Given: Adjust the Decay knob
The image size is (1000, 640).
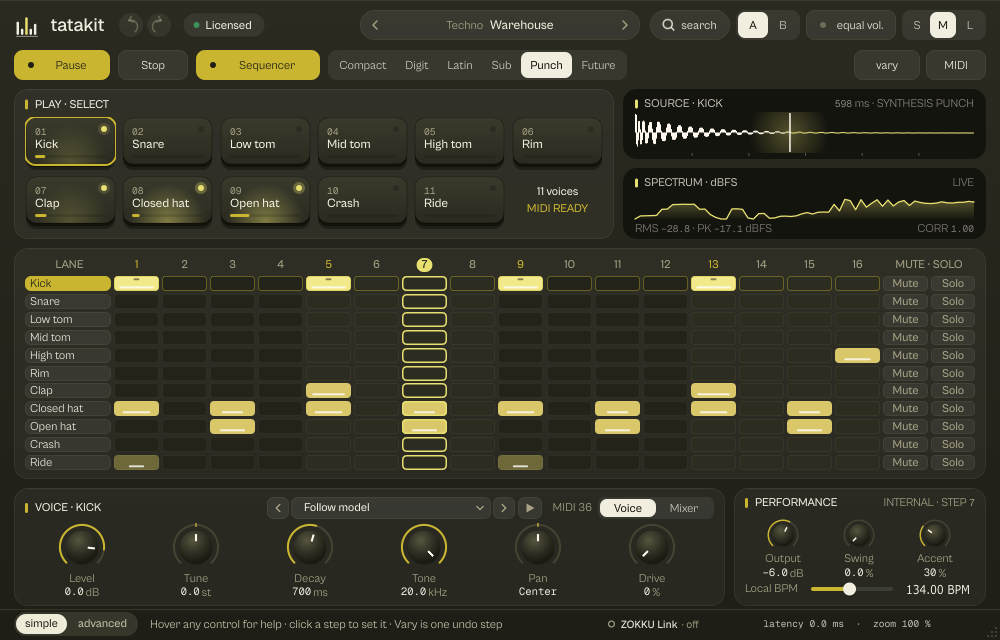Looking at the screenshot, I should tap(310, 547).
